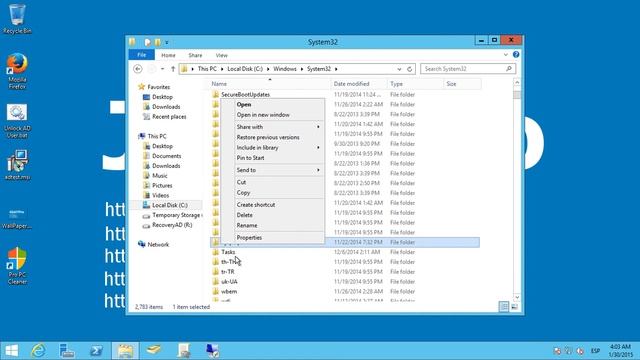Select the Unlock AD User.bat desktop icon
Viewport: 640px width, 360px height.
click(x=17, y=121)
